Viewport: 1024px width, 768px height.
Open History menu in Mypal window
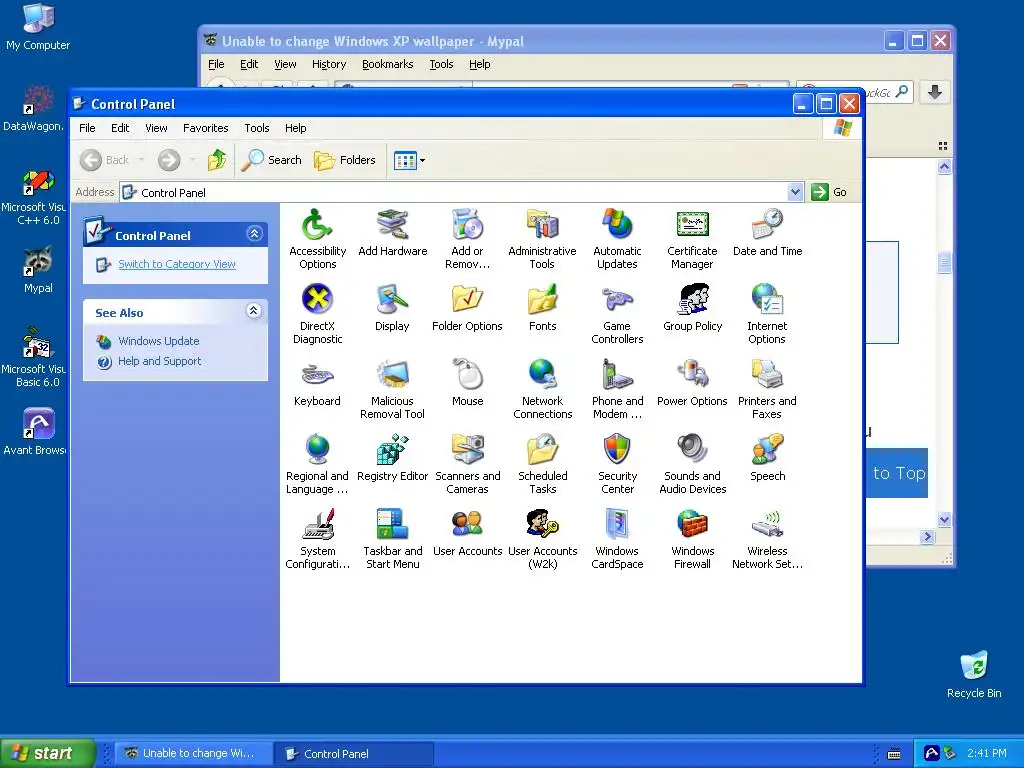[x=328, y=64]
